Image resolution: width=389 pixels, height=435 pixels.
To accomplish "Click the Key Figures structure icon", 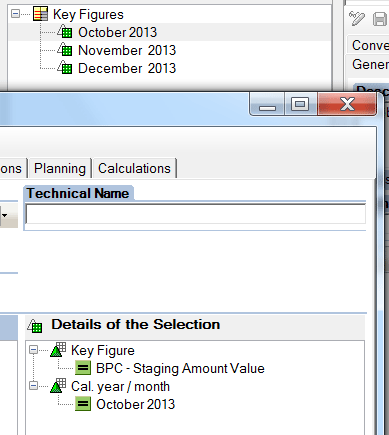I will [40, 14].
